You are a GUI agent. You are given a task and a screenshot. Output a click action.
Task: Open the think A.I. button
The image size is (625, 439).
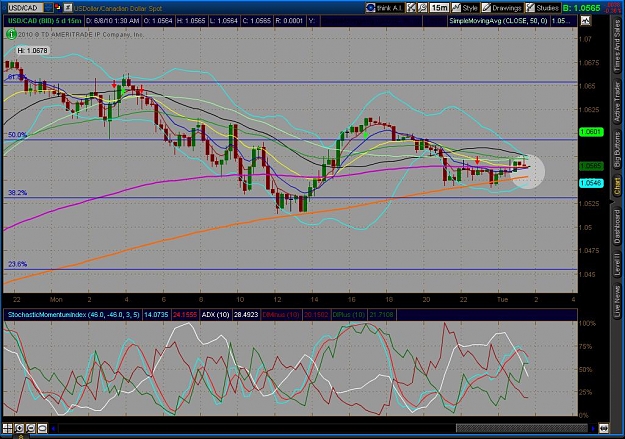coord(385,8)
